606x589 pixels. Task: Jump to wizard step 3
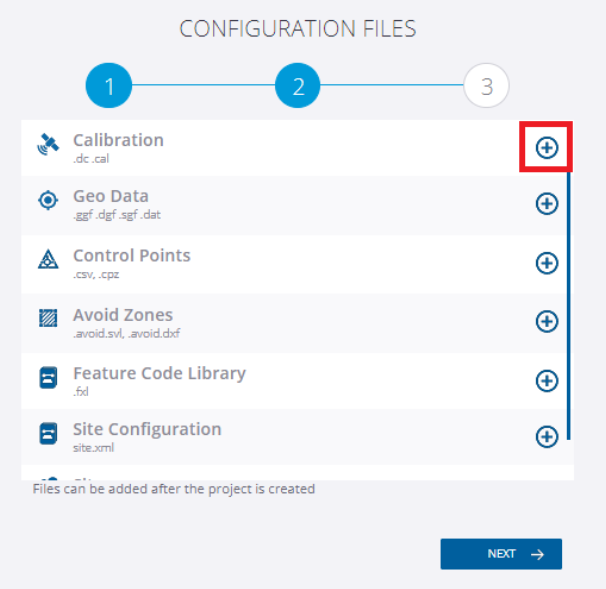486,87
